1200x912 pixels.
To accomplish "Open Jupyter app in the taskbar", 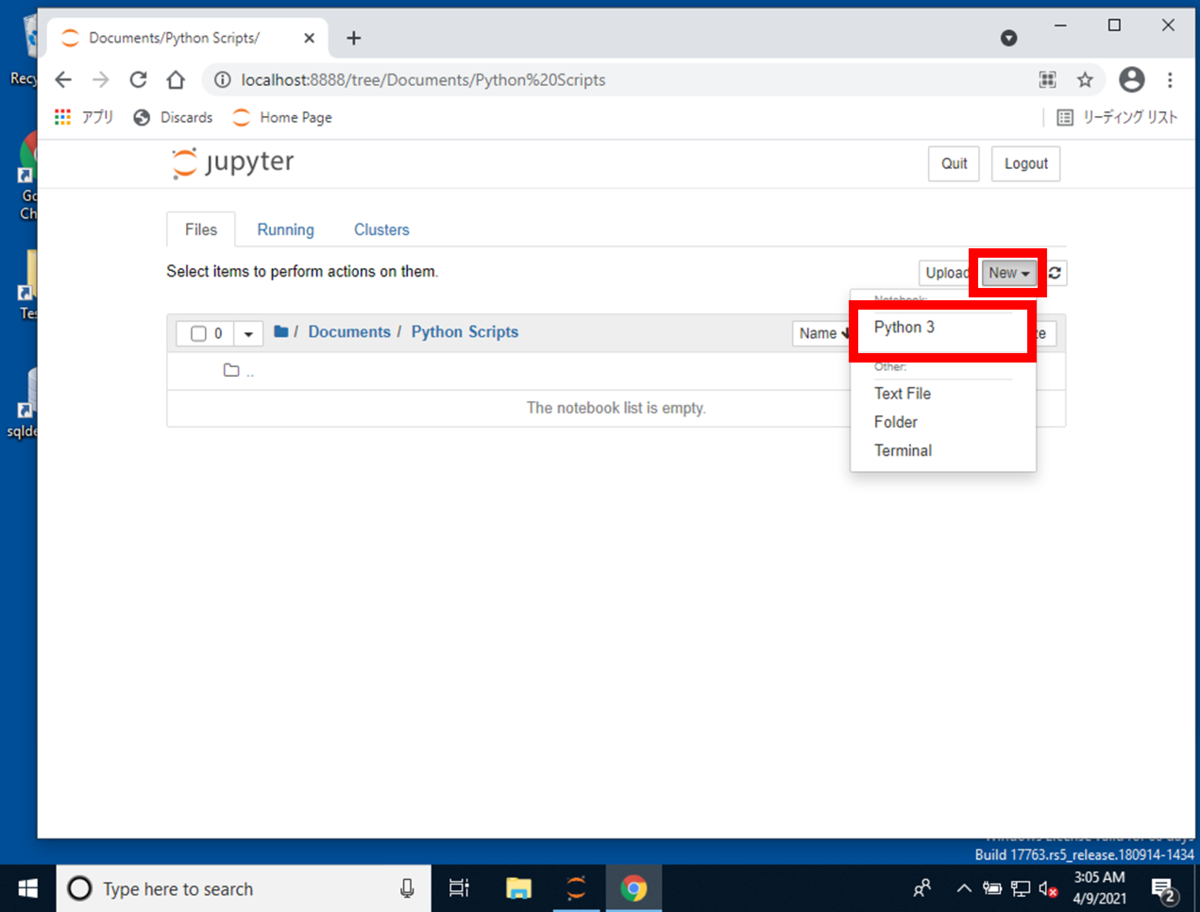I will (576, 888).
